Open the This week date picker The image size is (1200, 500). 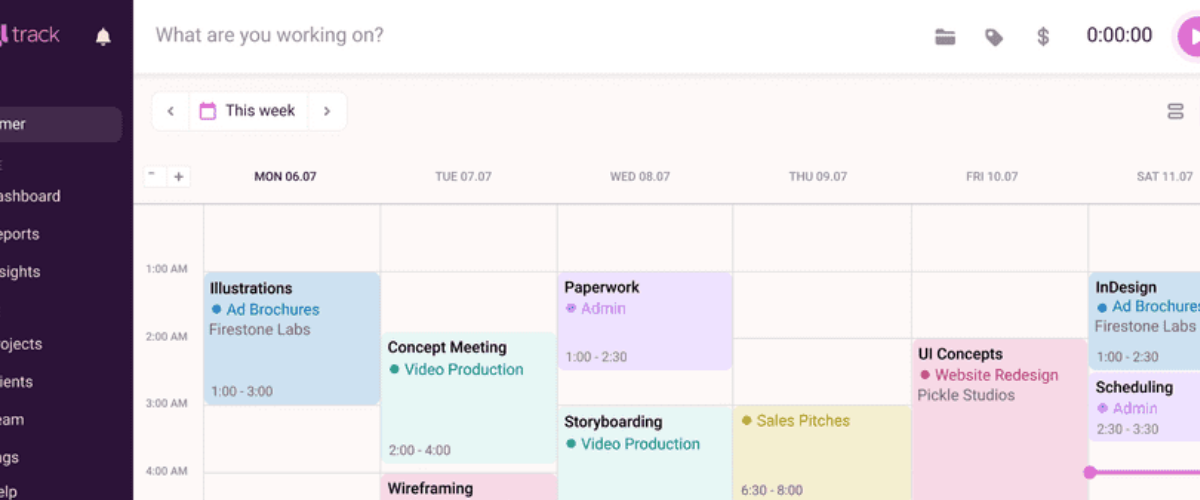pyautogui.click(x=248, y=111)
